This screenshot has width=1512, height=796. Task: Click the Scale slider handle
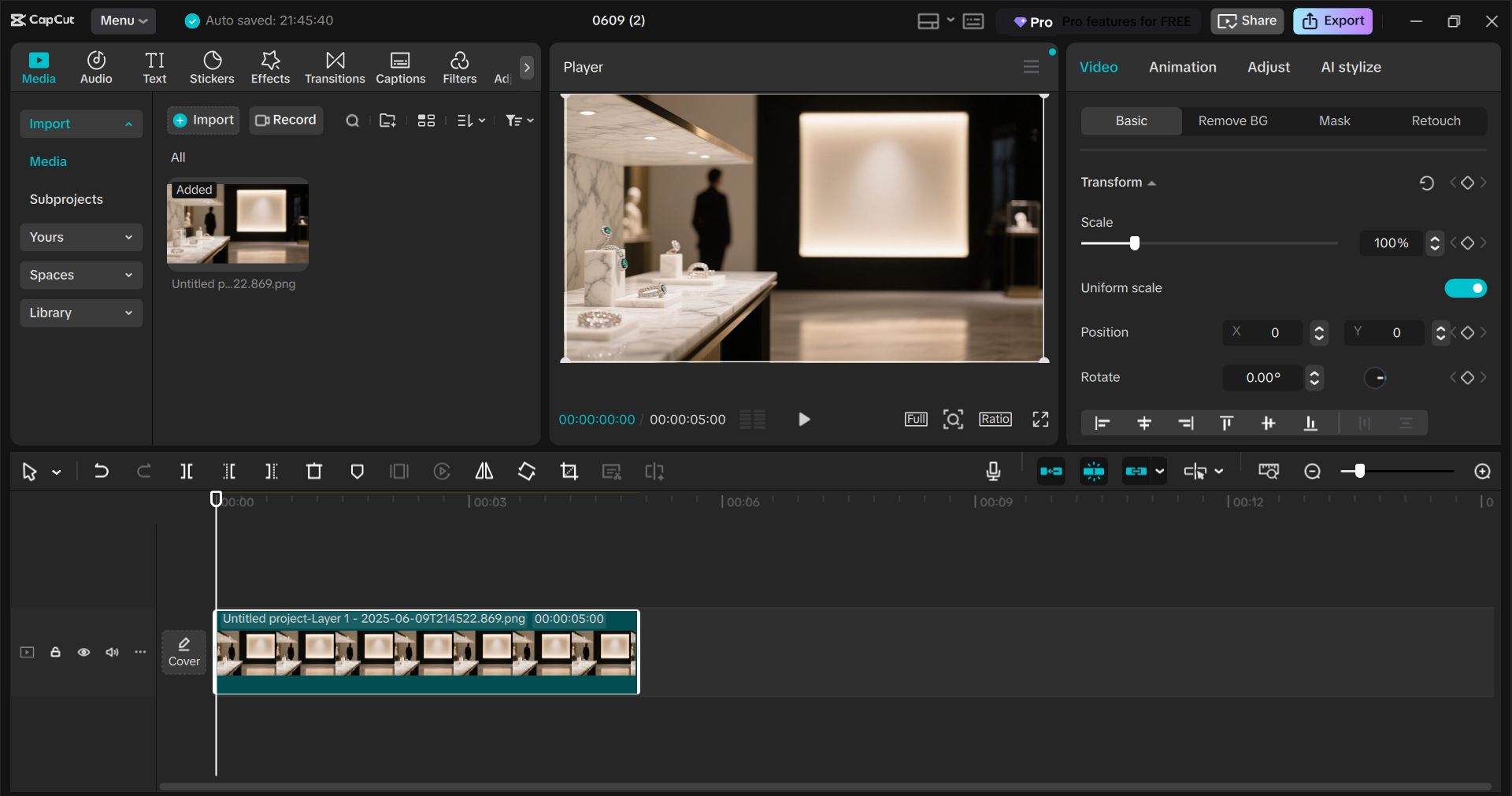coord(1135,243)
